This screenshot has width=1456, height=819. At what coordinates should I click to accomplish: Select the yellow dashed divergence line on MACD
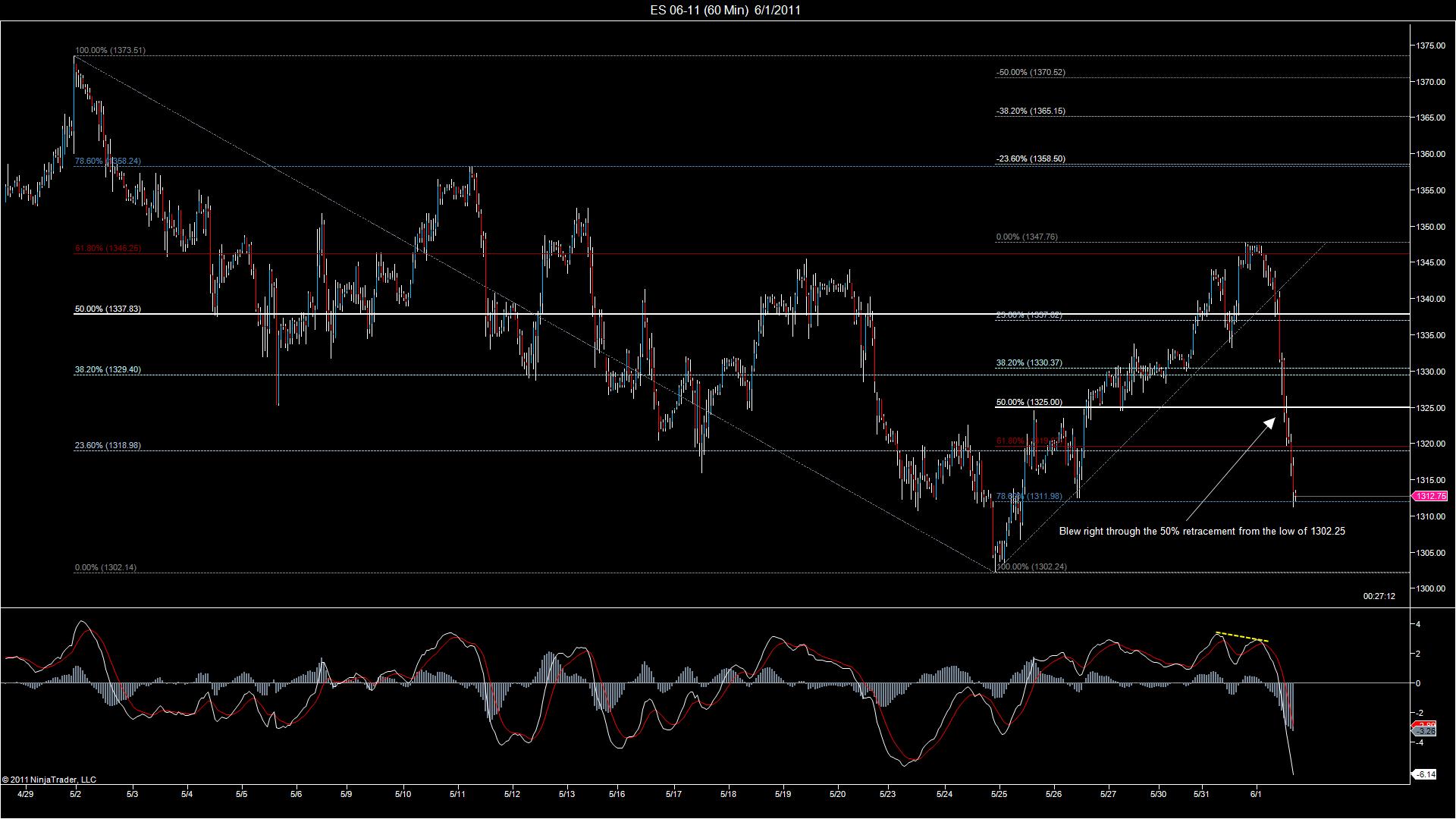point(1242,637)
